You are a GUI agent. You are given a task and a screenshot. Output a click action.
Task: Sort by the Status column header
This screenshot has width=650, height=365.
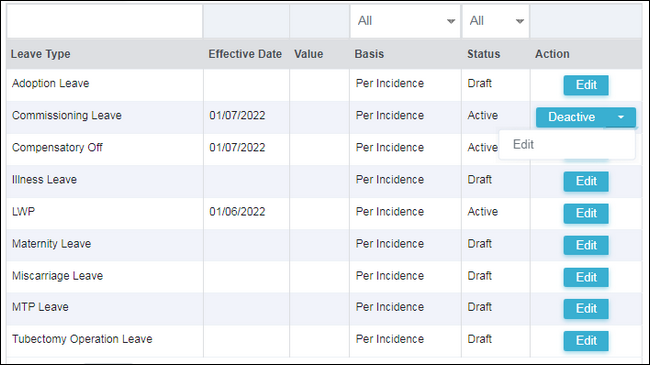coord(483,54)
